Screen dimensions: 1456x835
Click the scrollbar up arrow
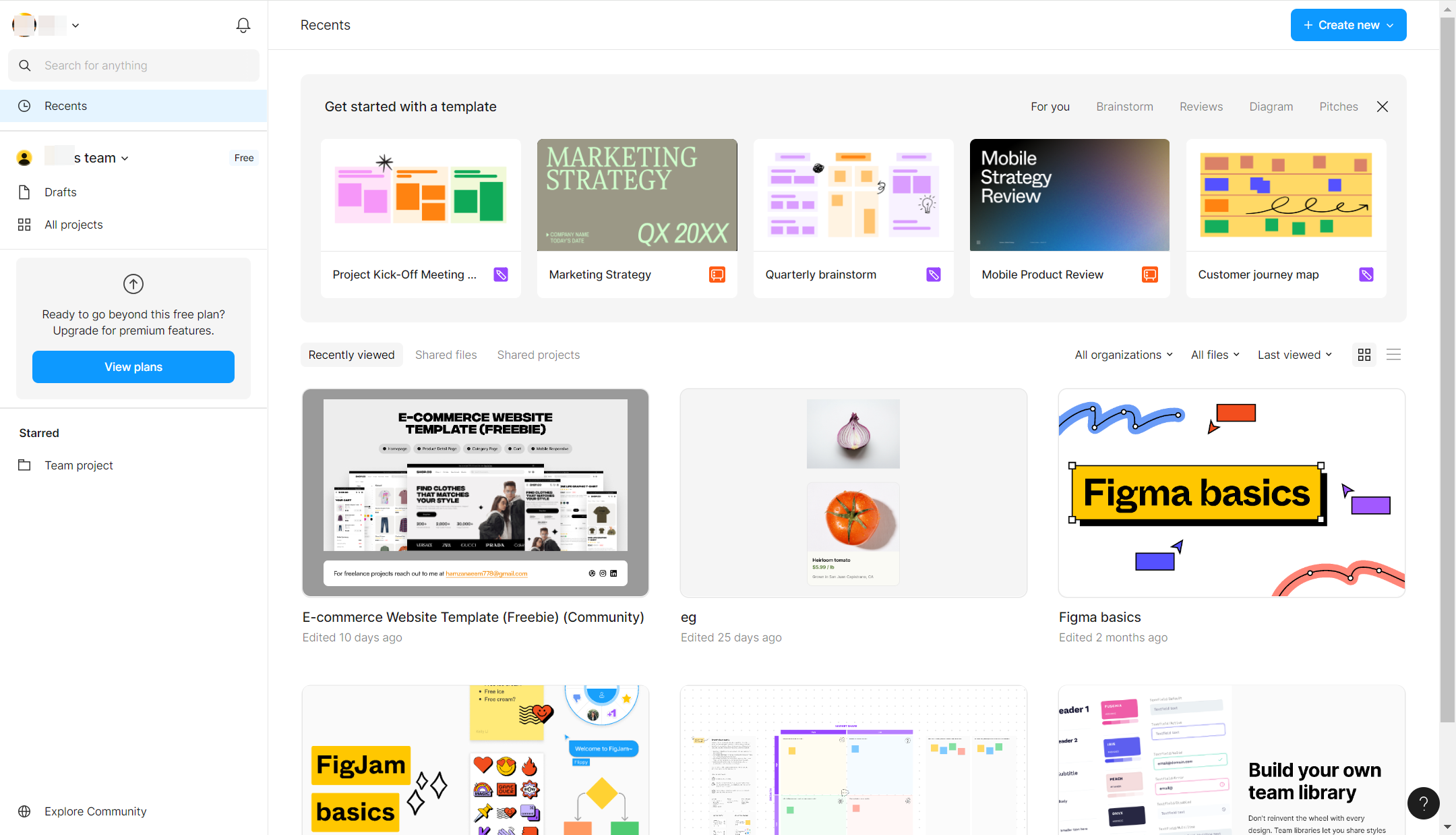coord(1448,9)
